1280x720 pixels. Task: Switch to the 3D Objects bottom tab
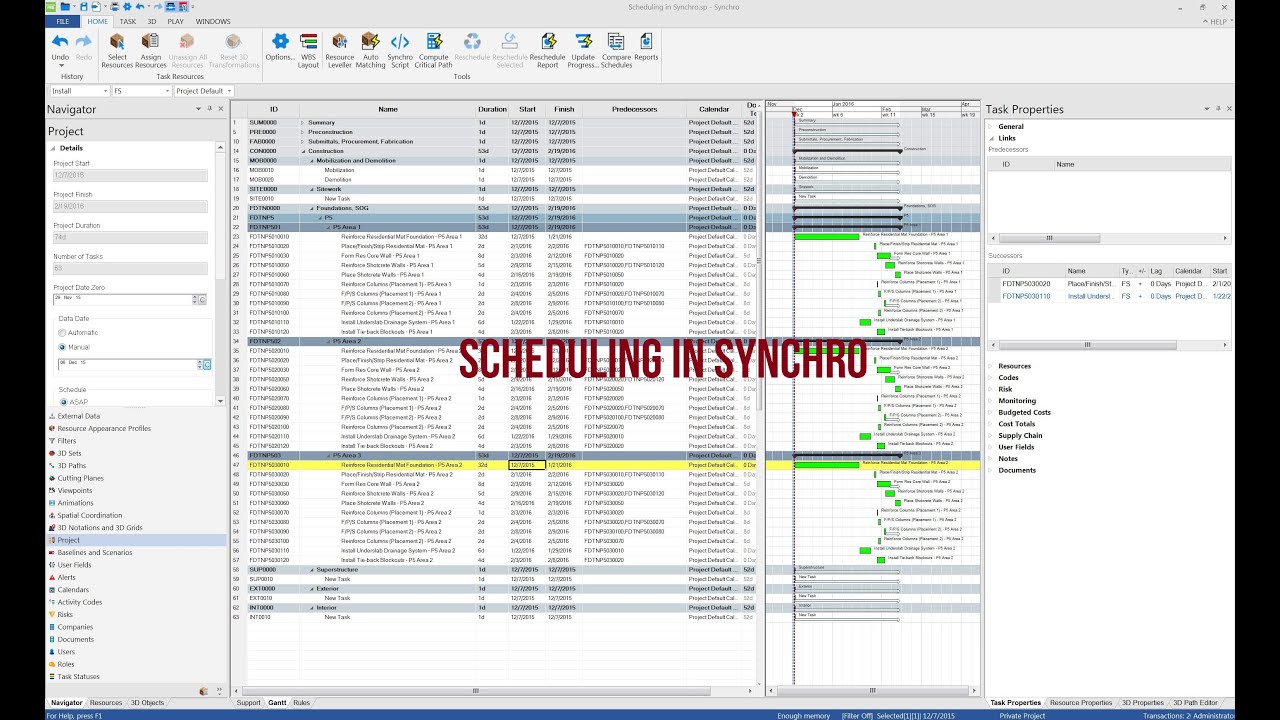(x=147, y=703)
